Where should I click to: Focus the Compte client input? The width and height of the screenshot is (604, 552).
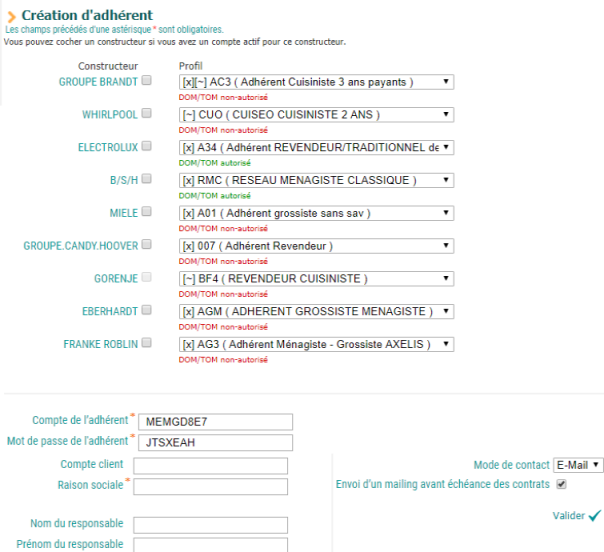tap(210, 466)
